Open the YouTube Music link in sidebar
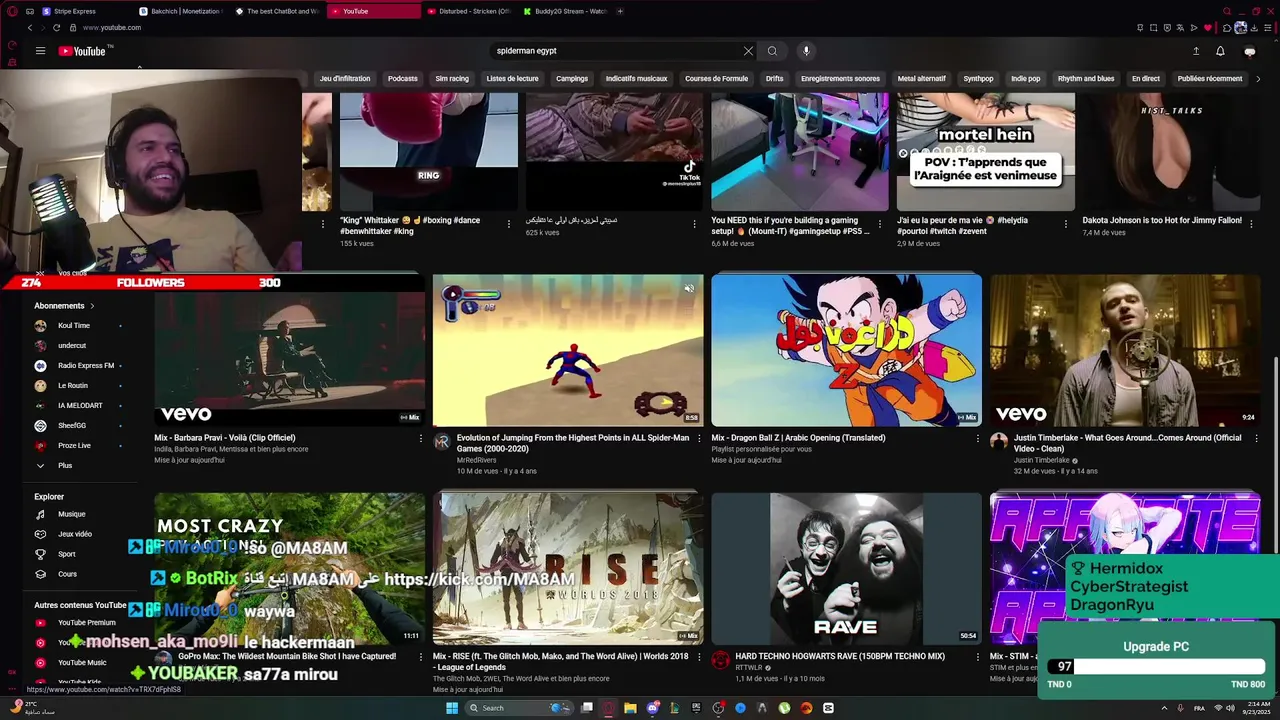Screen dimensions: 1280x720 (x=82, y=662)
